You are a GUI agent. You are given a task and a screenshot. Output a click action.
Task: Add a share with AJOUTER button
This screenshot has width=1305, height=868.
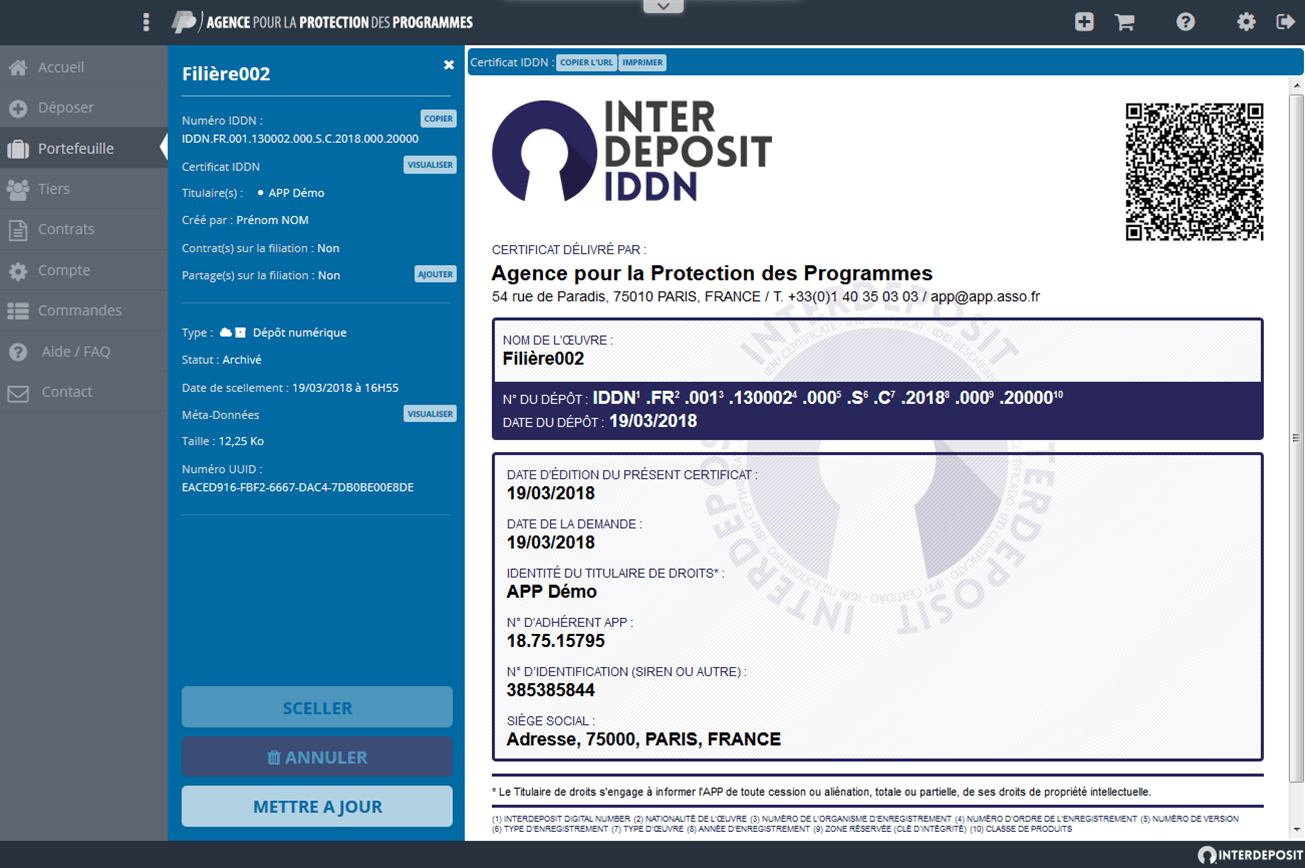tap(436, 274)
